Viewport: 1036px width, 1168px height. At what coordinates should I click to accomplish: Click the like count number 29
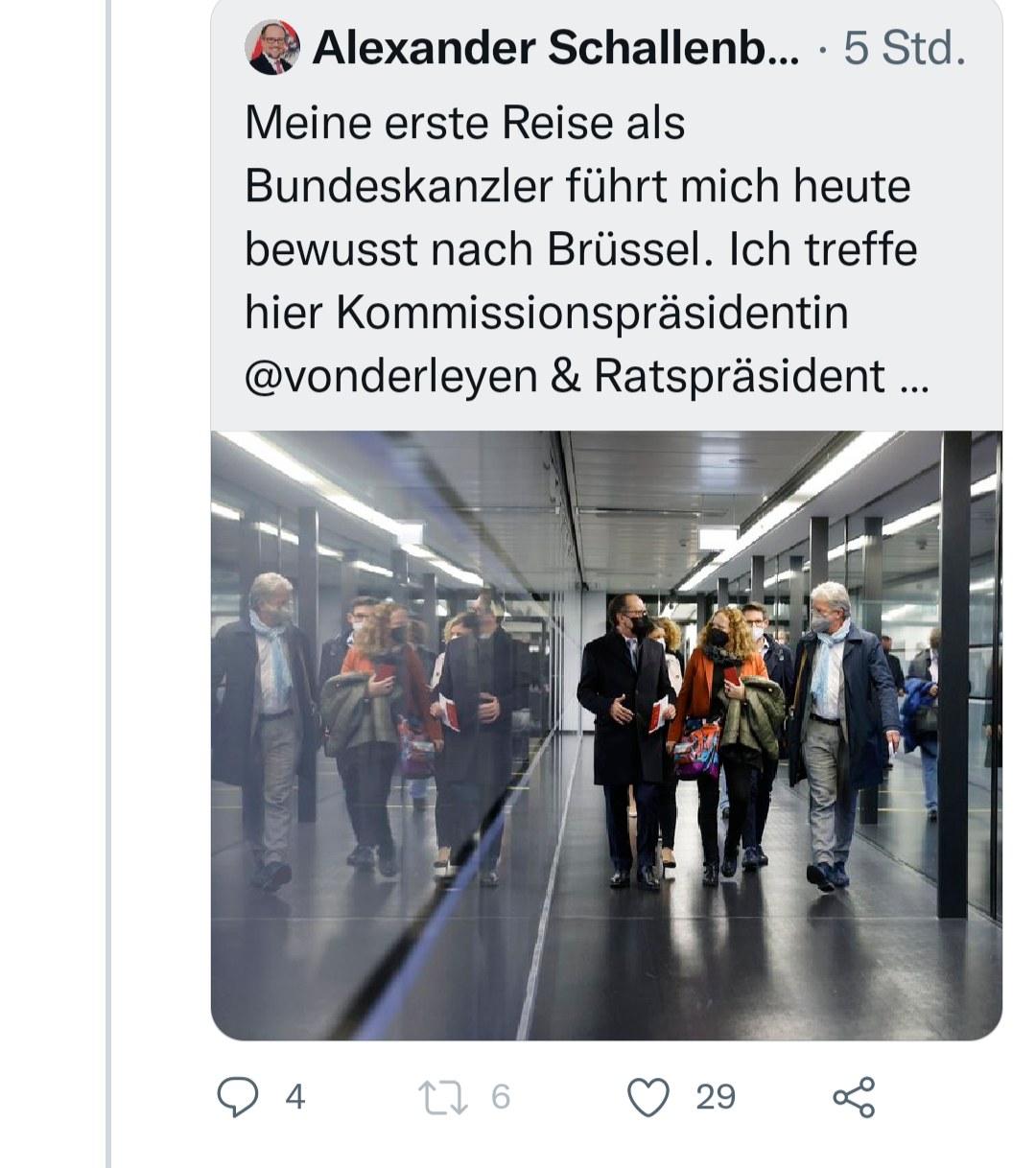716,1097
